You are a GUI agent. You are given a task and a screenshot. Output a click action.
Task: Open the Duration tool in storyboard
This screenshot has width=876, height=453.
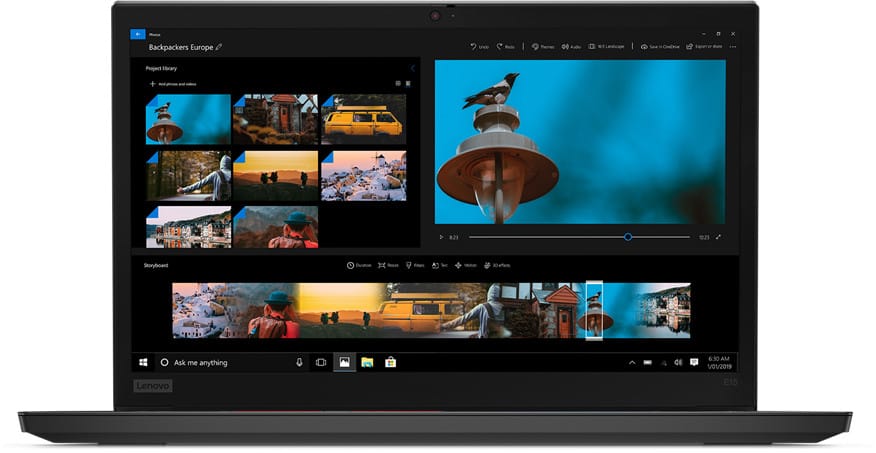359,265
